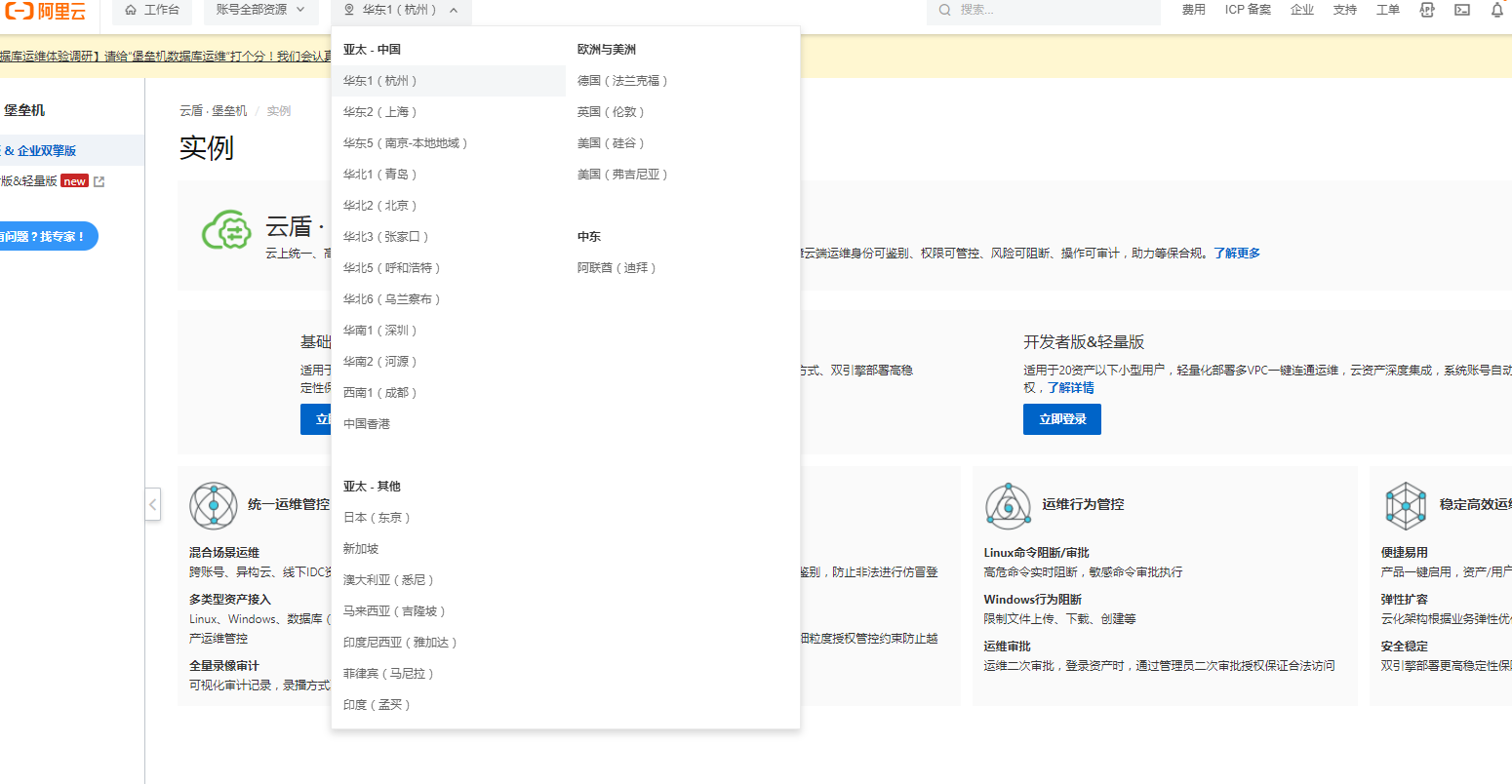1512x784 pixels.
Task: Open the 工单 menu in top bar
Action: (1388, 10)
